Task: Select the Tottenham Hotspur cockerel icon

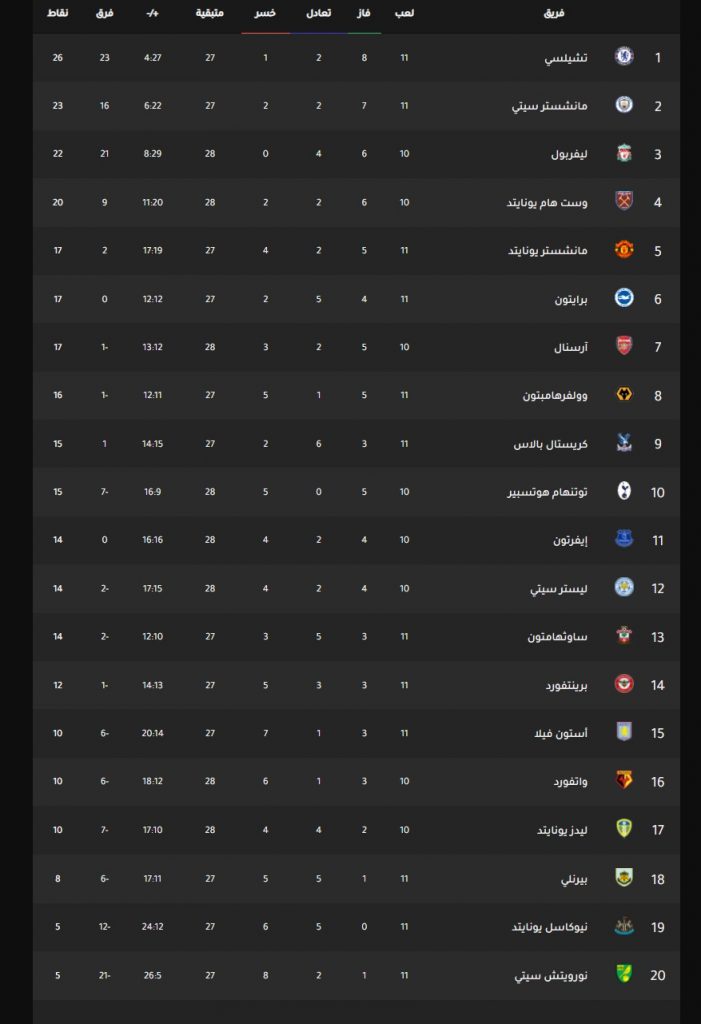Action: pyautogui.click(x=624, y=491)
